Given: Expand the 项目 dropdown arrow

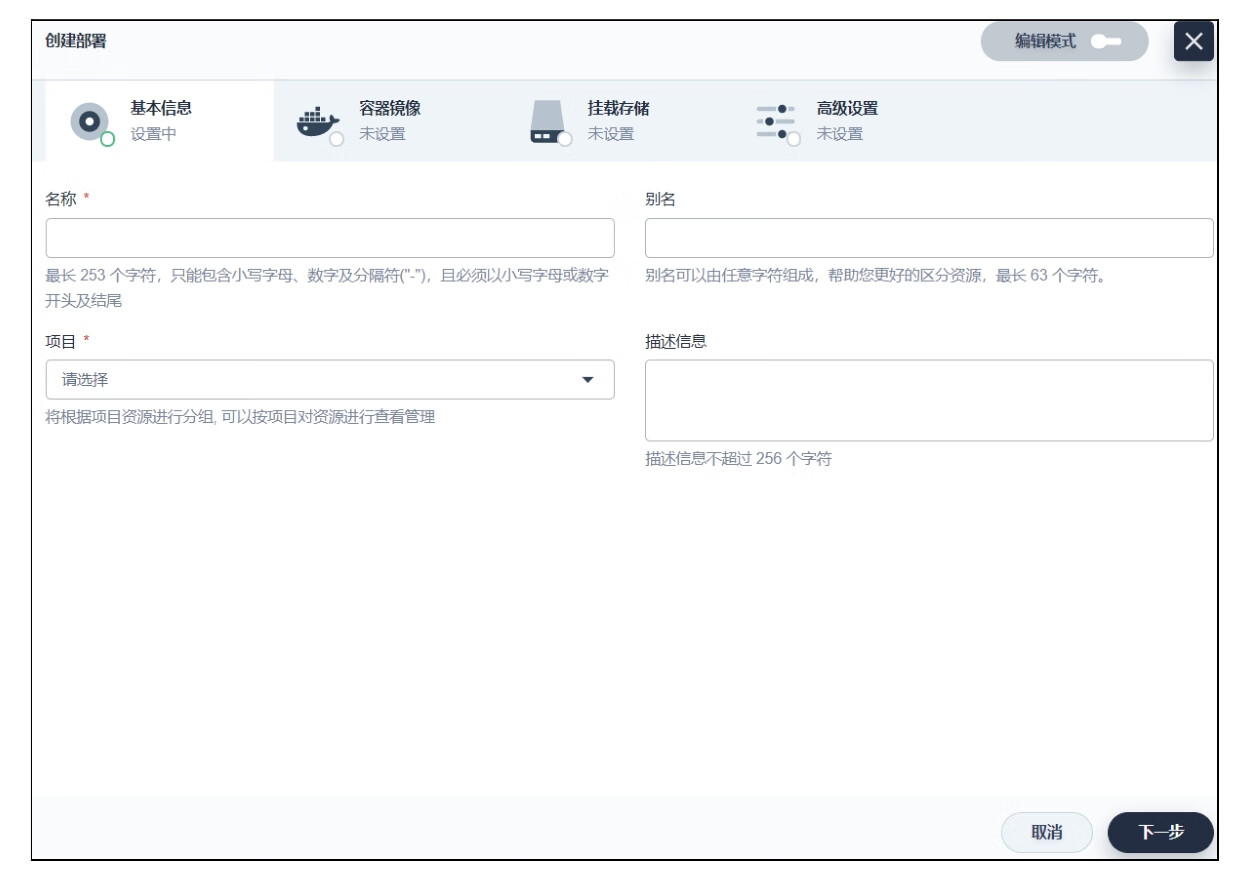Looking at the screenshot, I should click(587, 380).
